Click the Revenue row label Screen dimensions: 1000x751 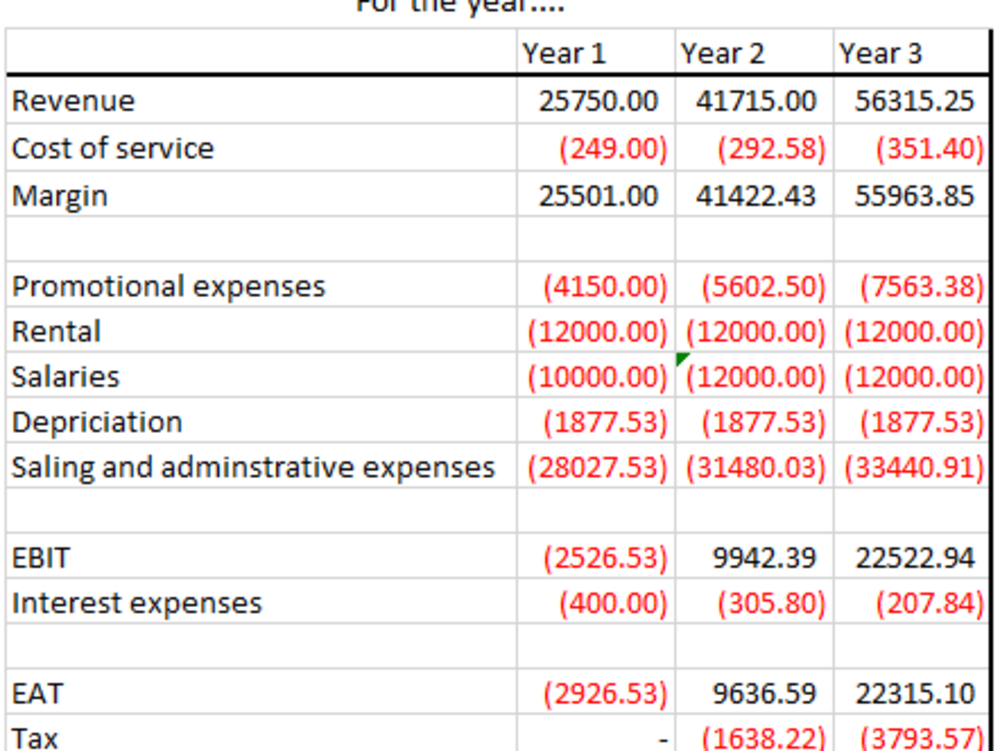pyautogui.click(x=73, y=101)
